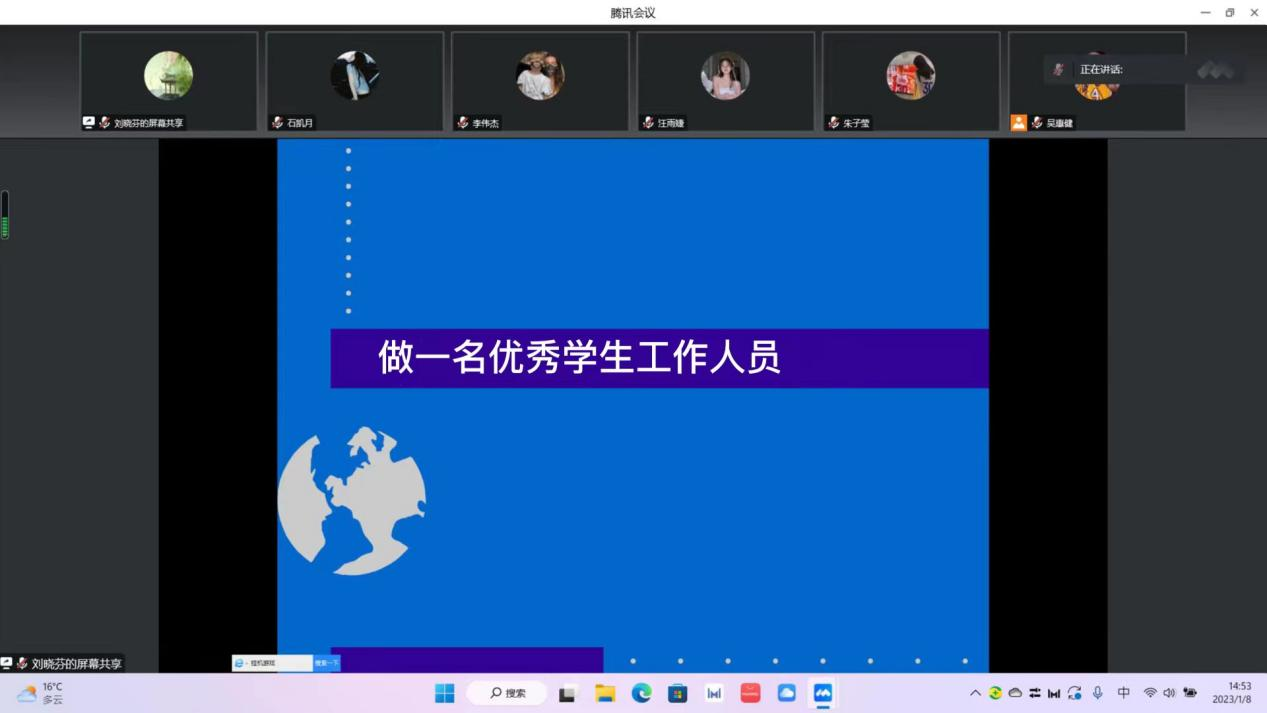Open the weather widget showing 16°C

click(40, 693)
